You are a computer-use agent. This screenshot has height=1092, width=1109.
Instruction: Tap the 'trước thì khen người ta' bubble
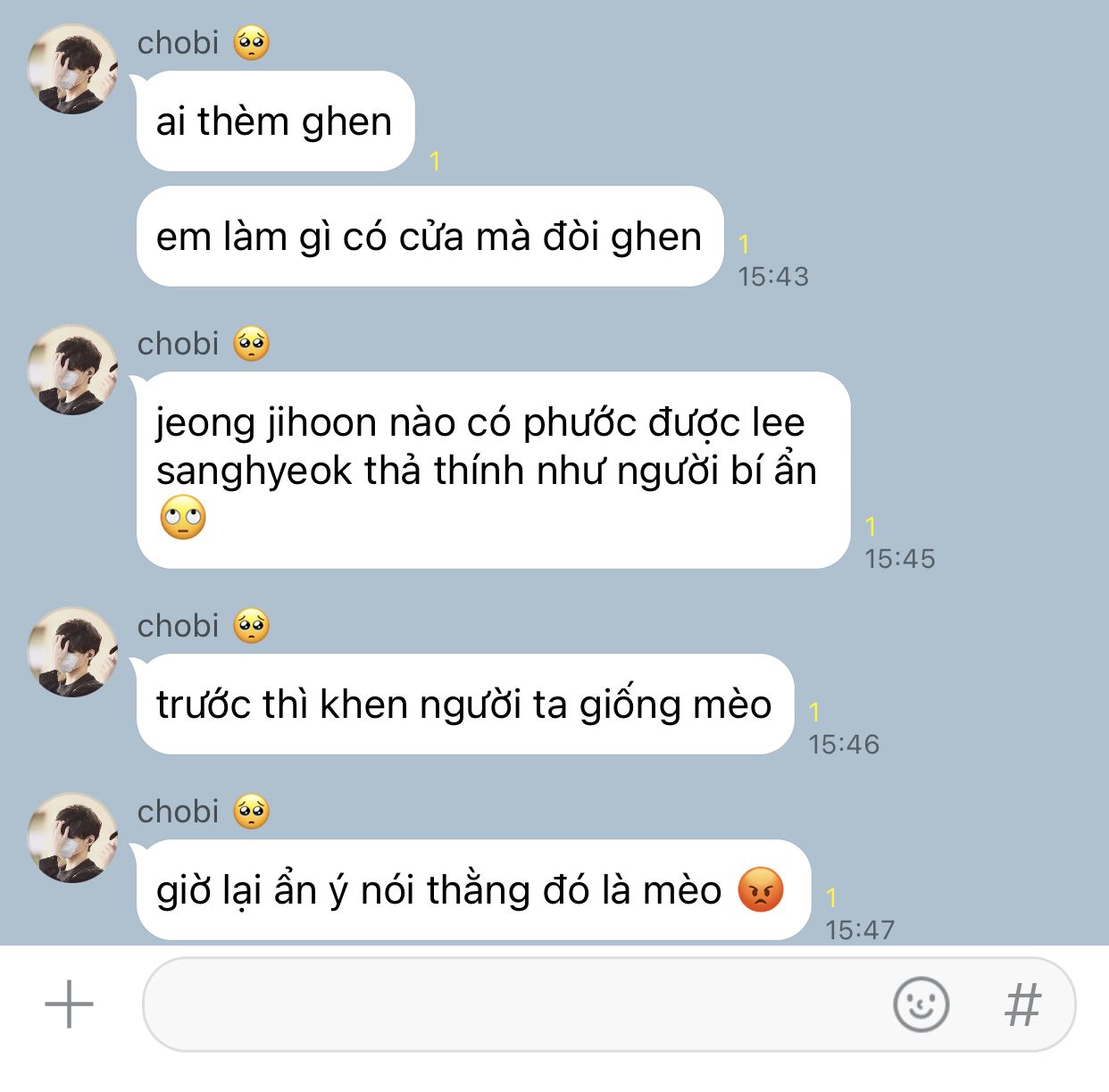coord(464,704)
